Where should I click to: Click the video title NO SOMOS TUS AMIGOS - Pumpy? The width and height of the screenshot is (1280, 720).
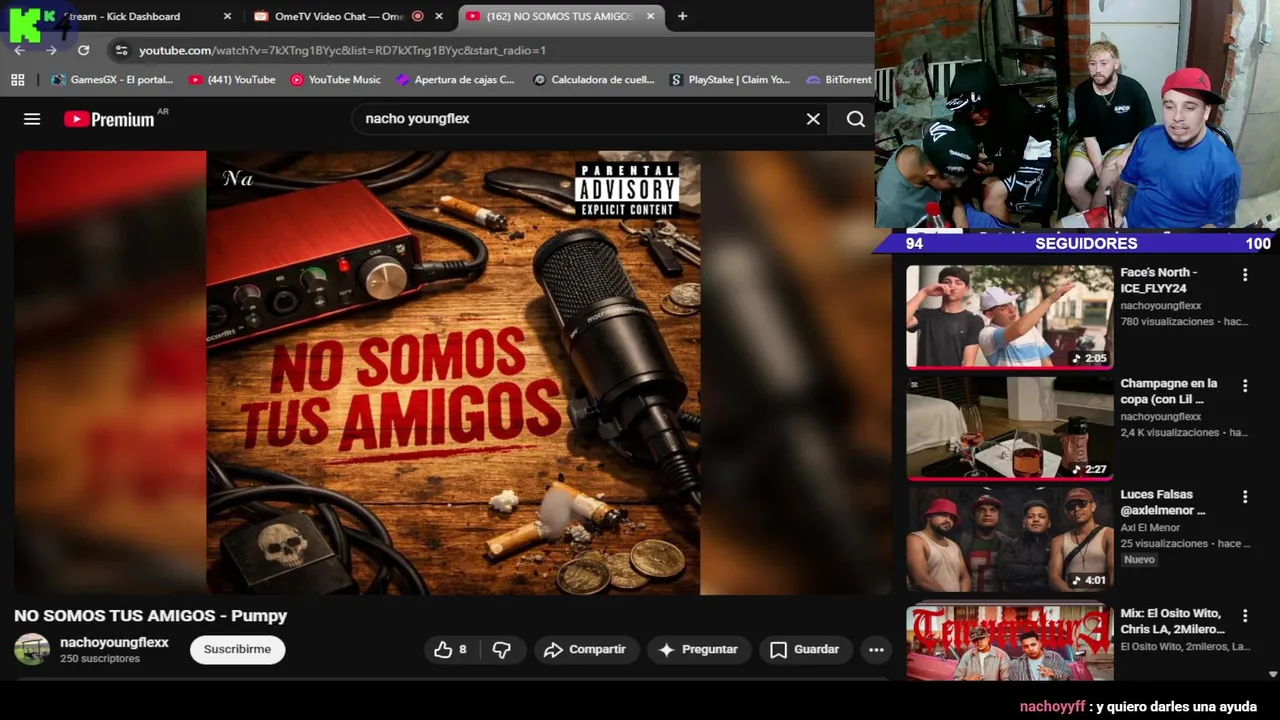click(150, 616)
